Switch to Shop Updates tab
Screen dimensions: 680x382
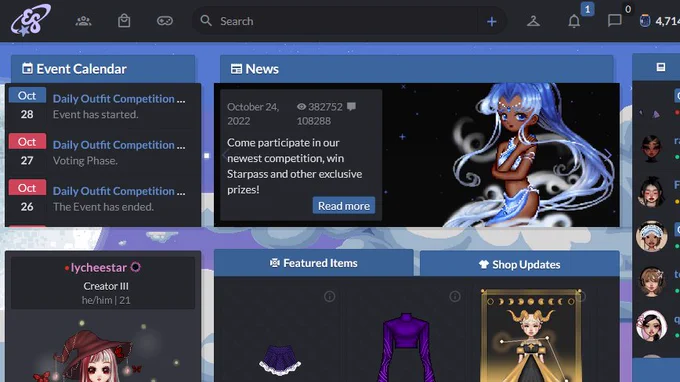pyautogui.click(x=520, y=264)
